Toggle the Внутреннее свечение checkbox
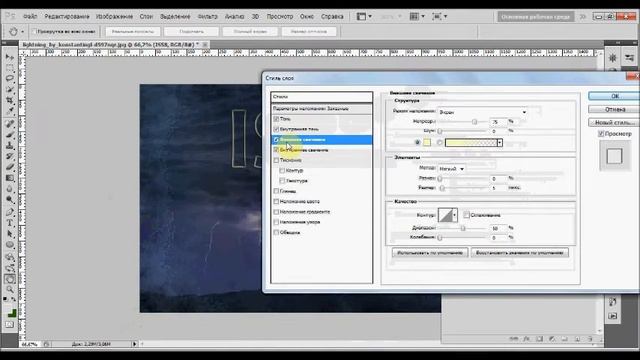The image size is (640, 360). point(276,150)
